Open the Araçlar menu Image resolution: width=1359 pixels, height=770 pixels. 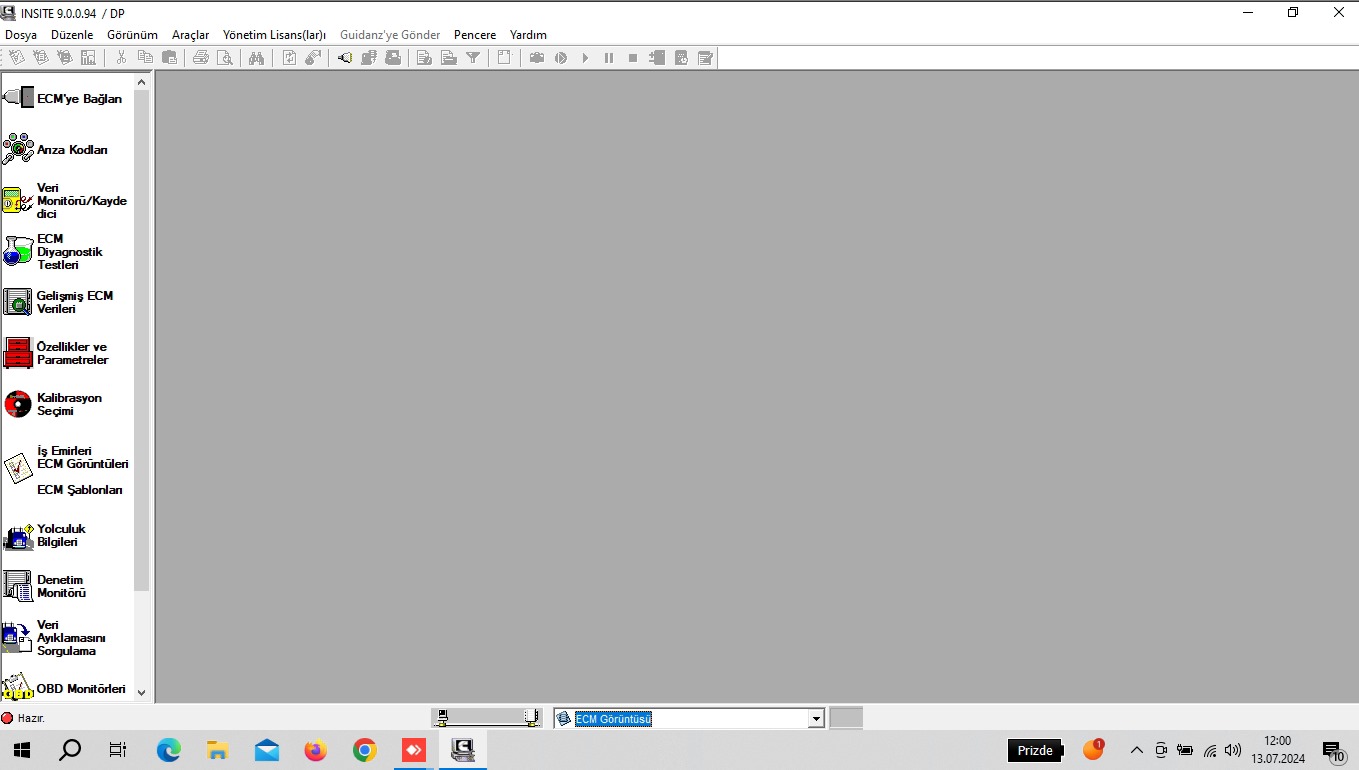click(x=190, y=35)
